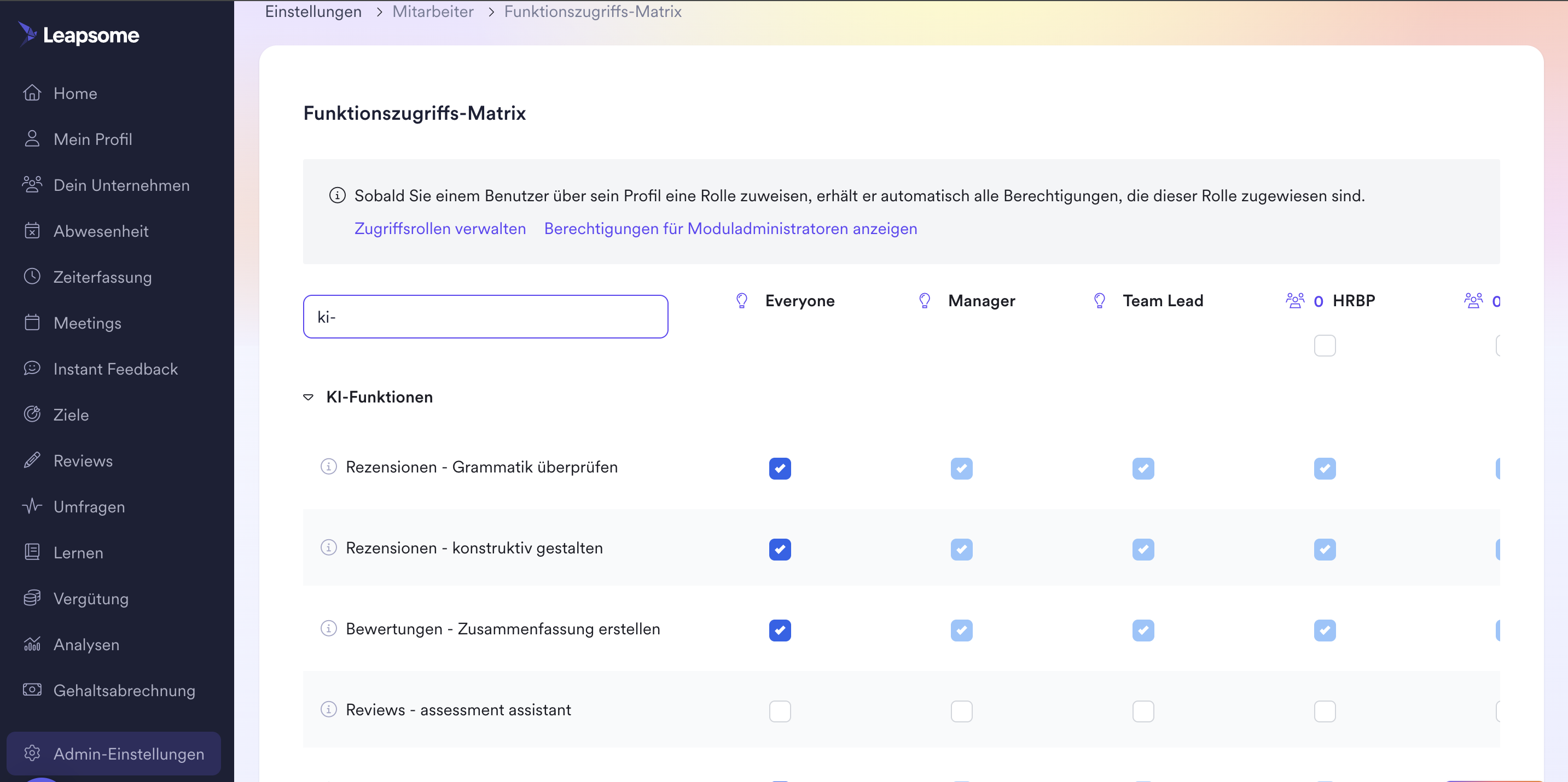This screenshot has width=1568, height=782.
Task: Click info icon beside Reviews assessment assistant
Action: pyautogui.click(x=329, y=709)
